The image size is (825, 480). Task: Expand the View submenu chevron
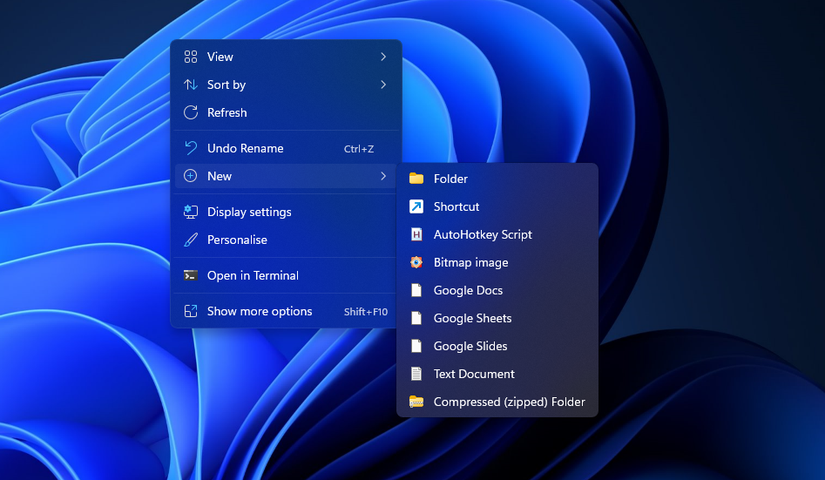click(x=384, y=57)
